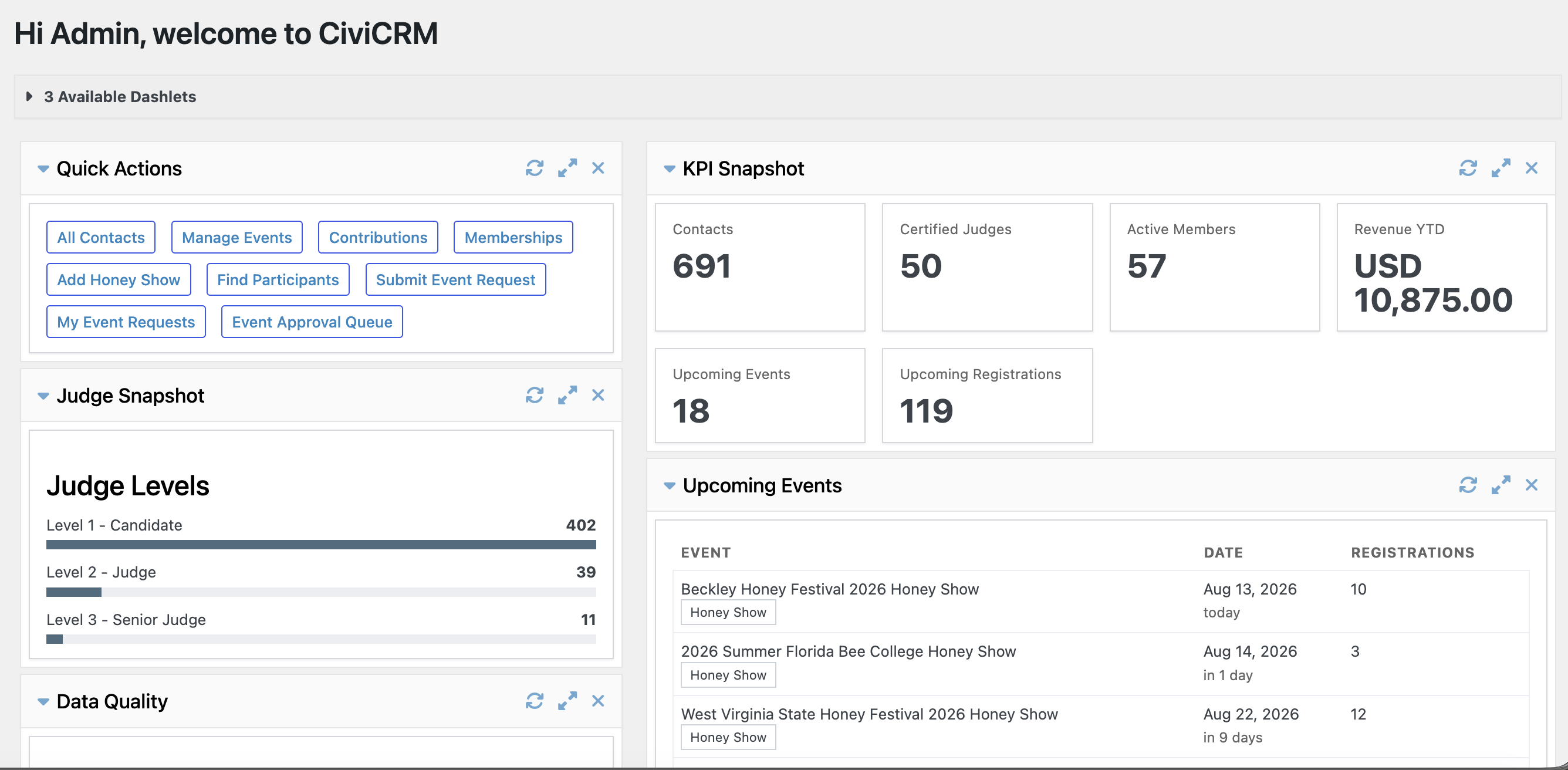The image size is (1568, 770).
Task: Open the Contributions quick action
Action: [378, 237]
